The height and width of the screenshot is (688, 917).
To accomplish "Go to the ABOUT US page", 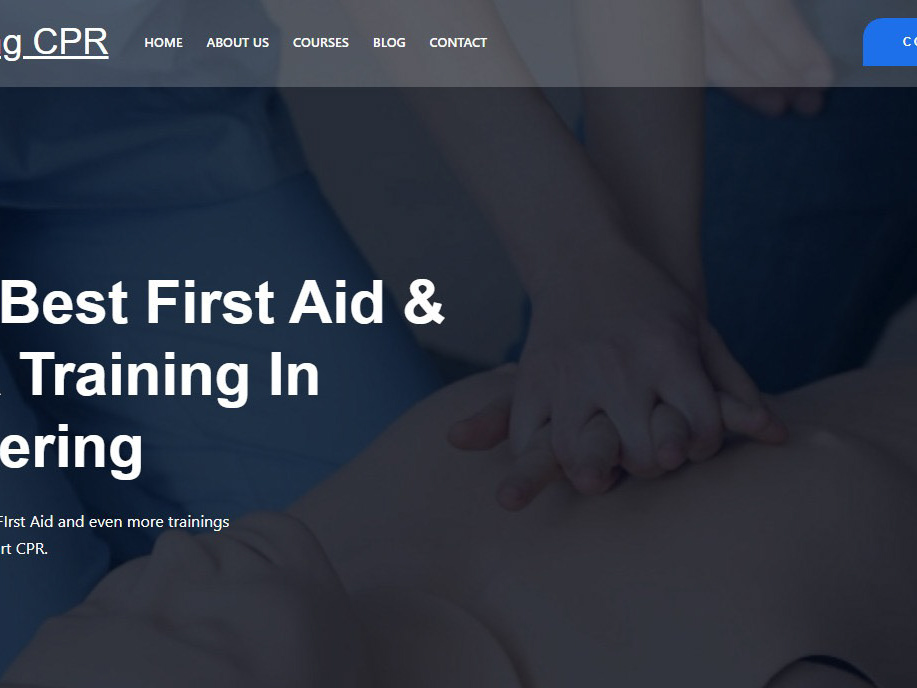I will tap(237, 43).
